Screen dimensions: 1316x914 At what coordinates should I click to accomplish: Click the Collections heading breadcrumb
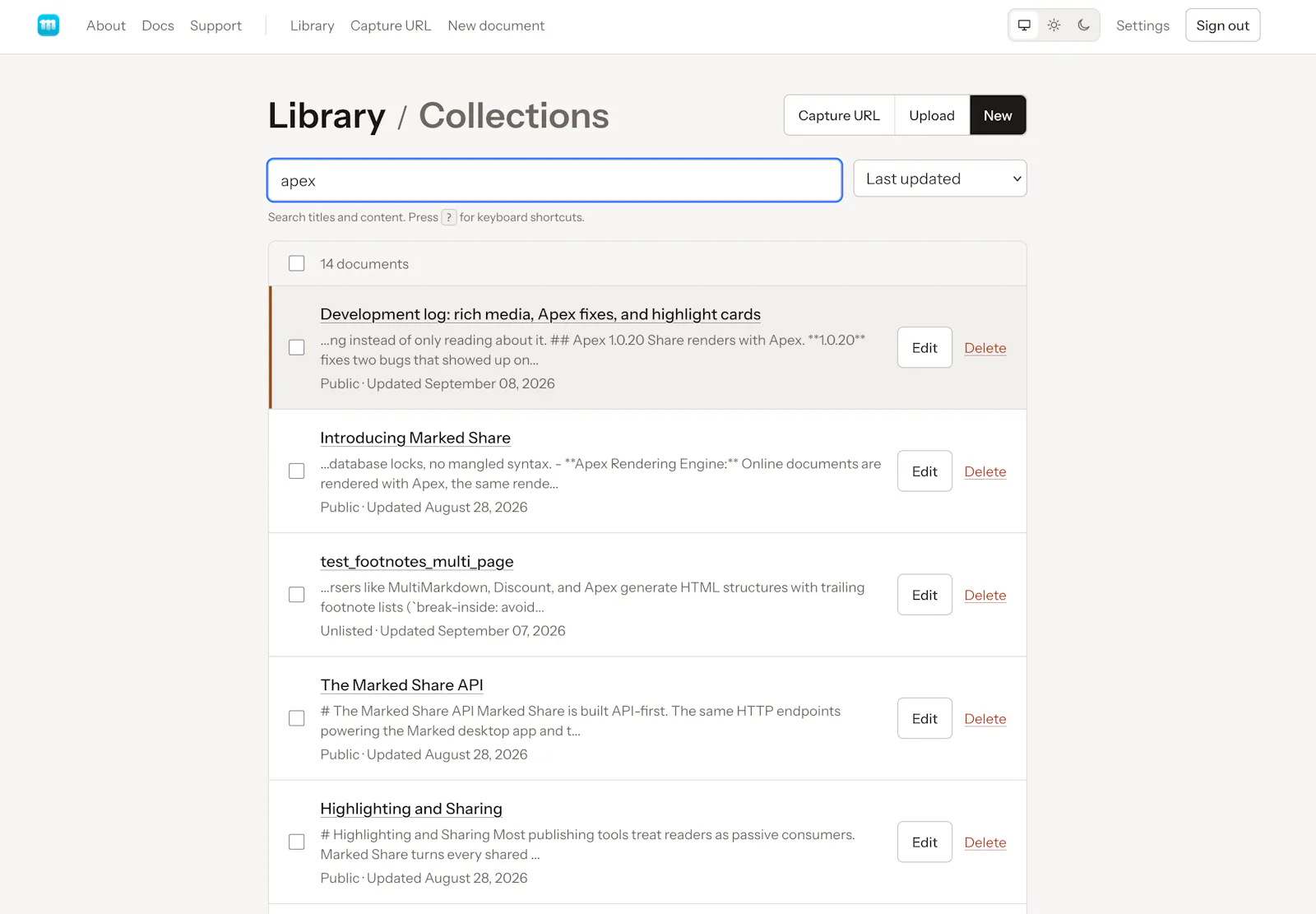pos(514,116)
